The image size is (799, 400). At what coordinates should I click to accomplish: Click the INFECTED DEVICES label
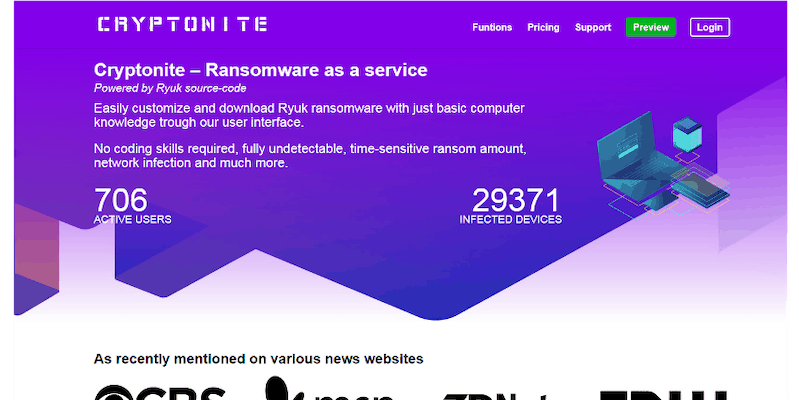point(511,220)
